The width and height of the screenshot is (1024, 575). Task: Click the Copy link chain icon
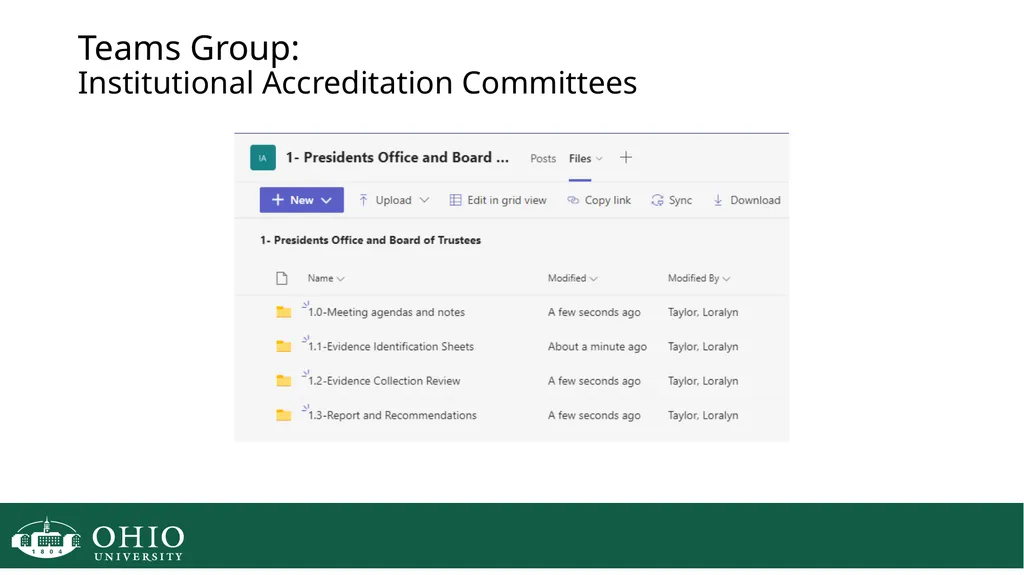573,200
